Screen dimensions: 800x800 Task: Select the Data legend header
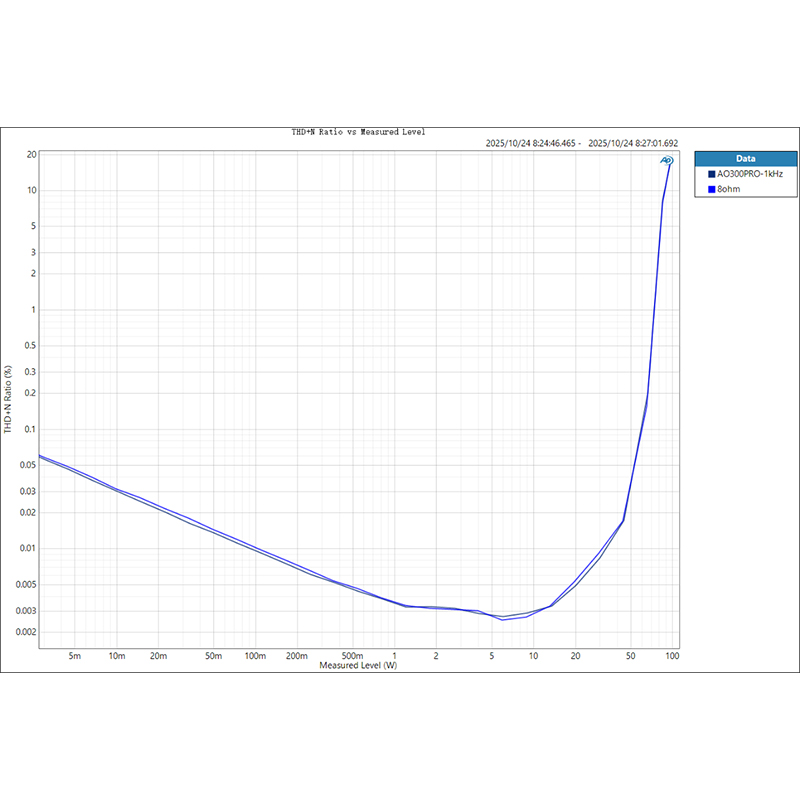[745, 158]
